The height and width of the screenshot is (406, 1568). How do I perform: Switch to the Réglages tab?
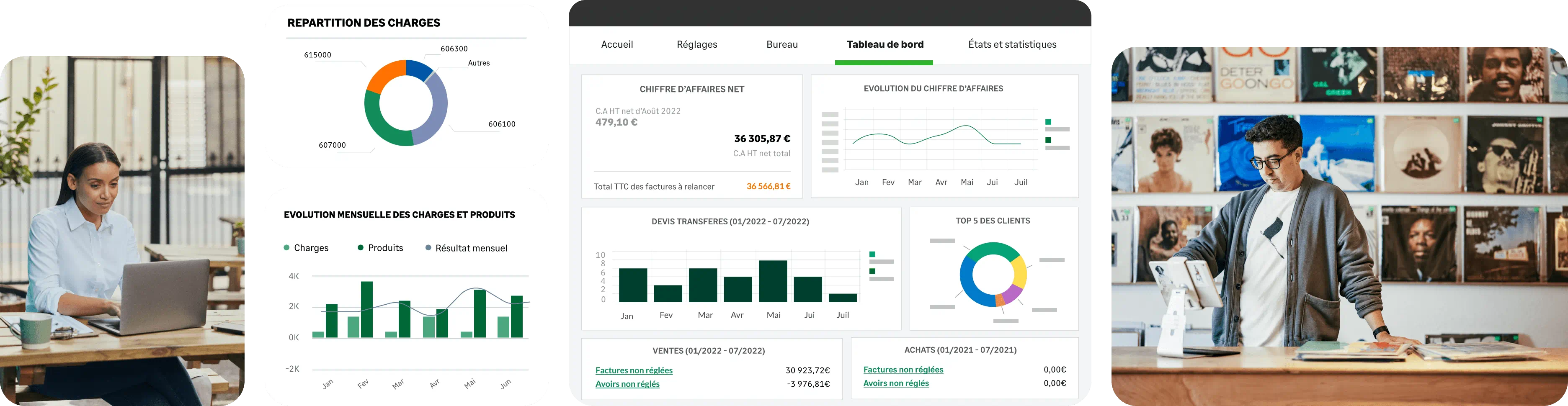click(x=697, y=44)
